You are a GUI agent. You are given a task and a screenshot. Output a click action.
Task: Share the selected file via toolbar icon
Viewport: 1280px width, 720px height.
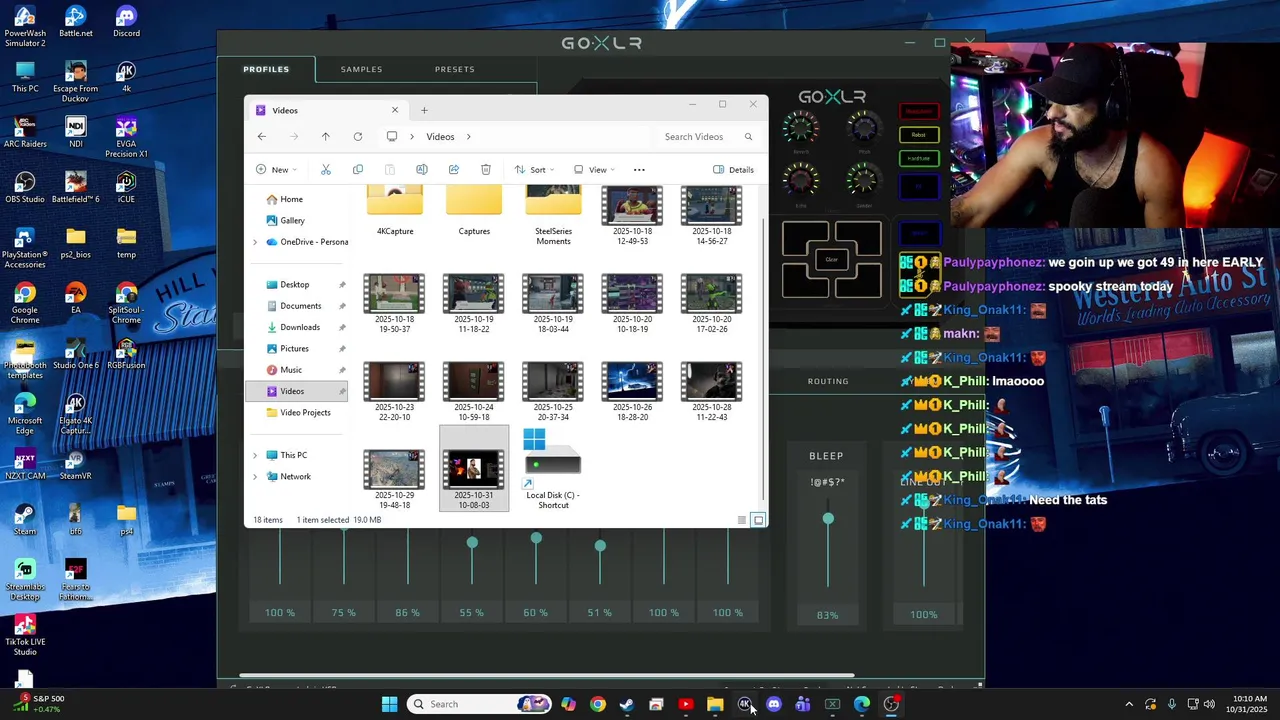pos(453,170)
